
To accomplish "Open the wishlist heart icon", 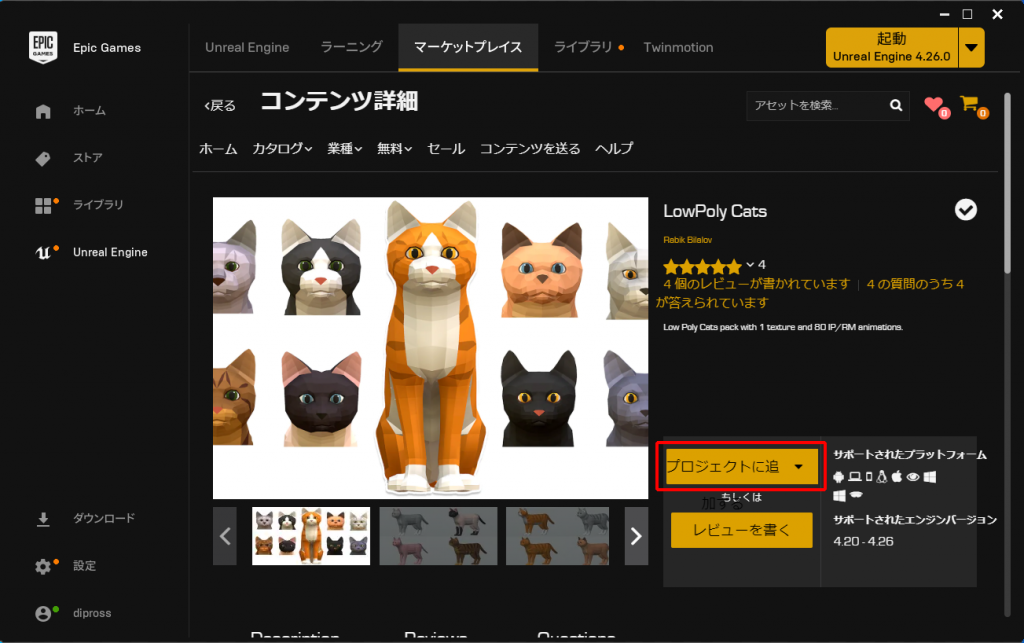I will (934, 104).
